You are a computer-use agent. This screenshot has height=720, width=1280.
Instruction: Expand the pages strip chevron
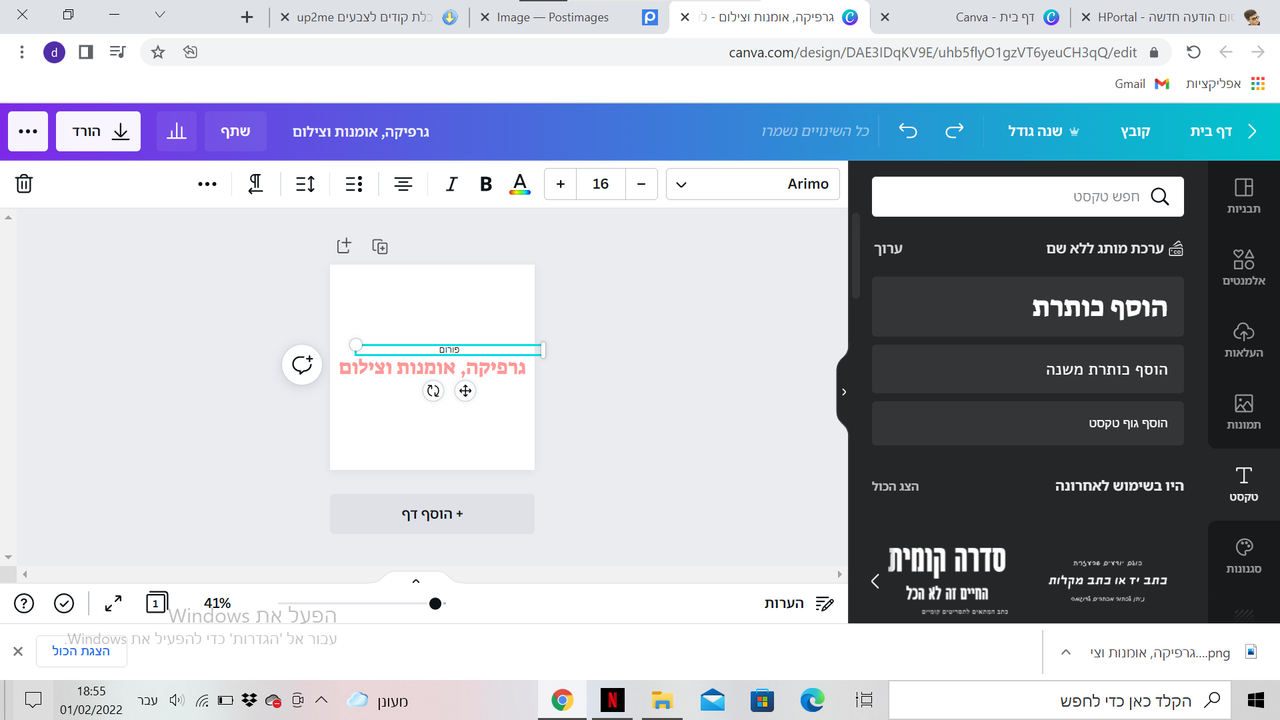tap(416, 581)
